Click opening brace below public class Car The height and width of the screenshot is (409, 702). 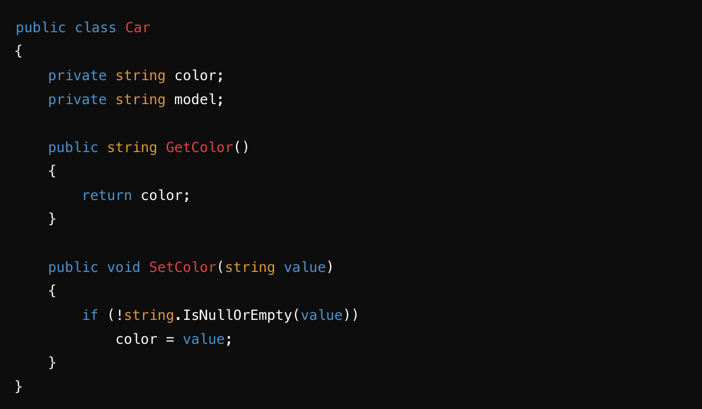18,51
